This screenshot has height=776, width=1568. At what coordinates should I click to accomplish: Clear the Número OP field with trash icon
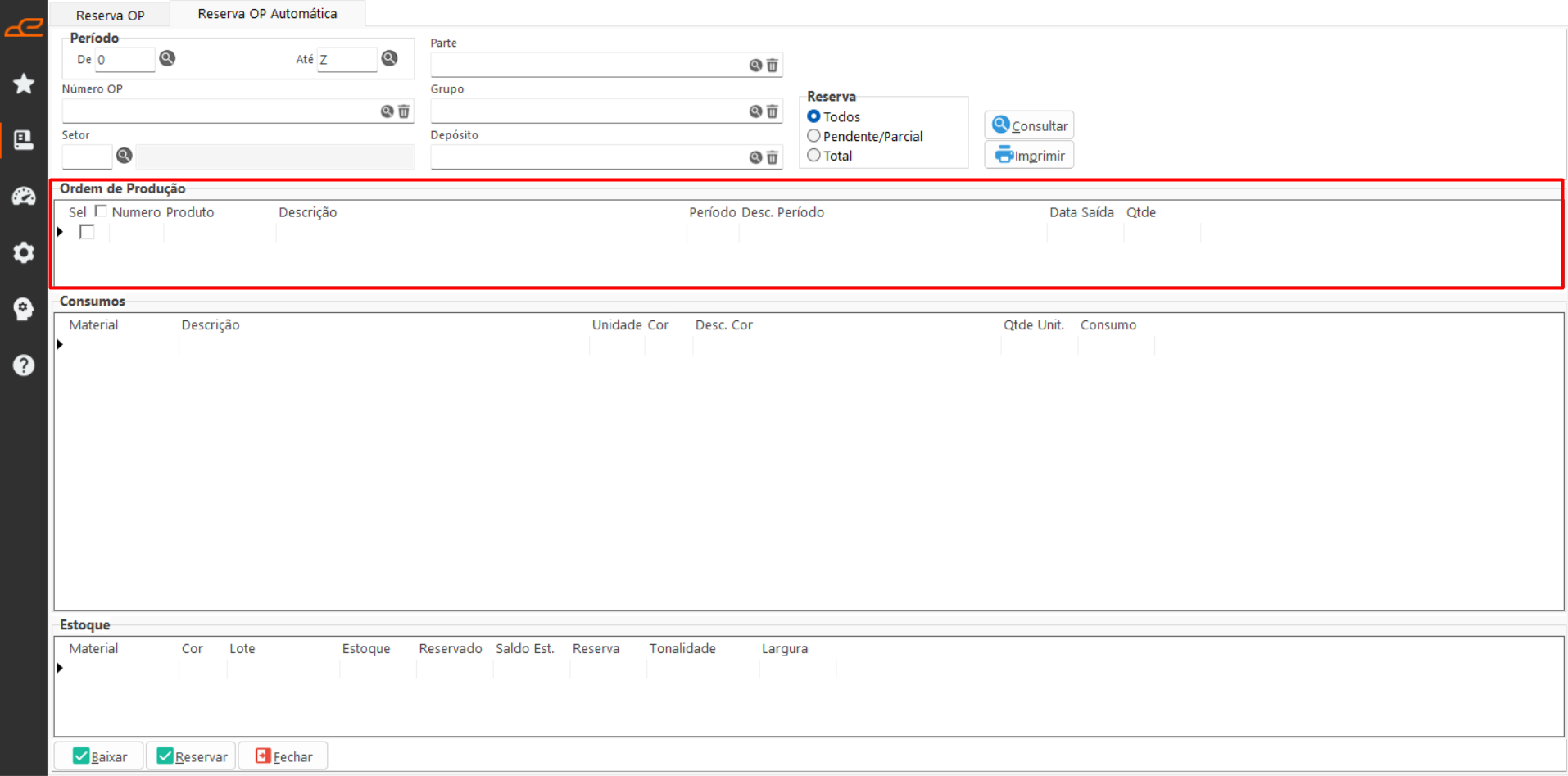pos(404,111)
